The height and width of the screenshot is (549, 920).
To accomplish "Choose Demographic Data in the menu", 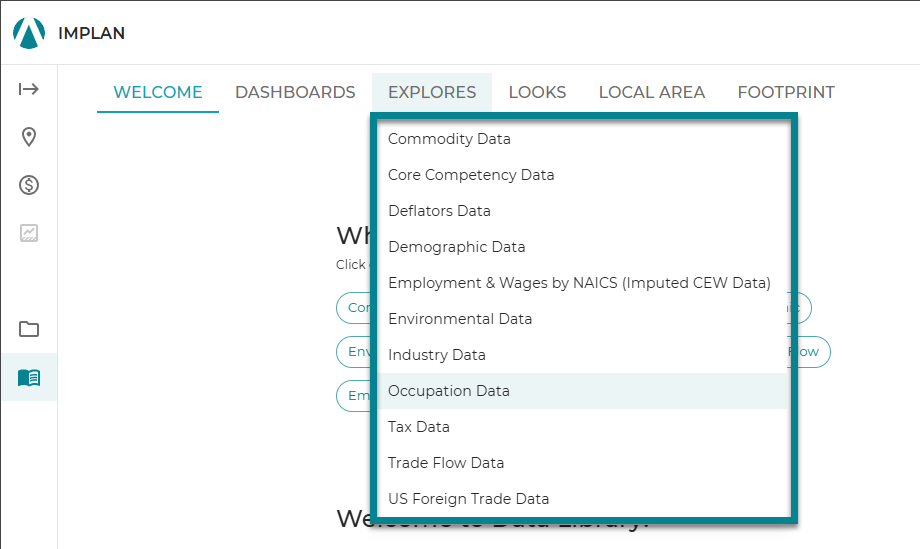I will tap(582, 247).
